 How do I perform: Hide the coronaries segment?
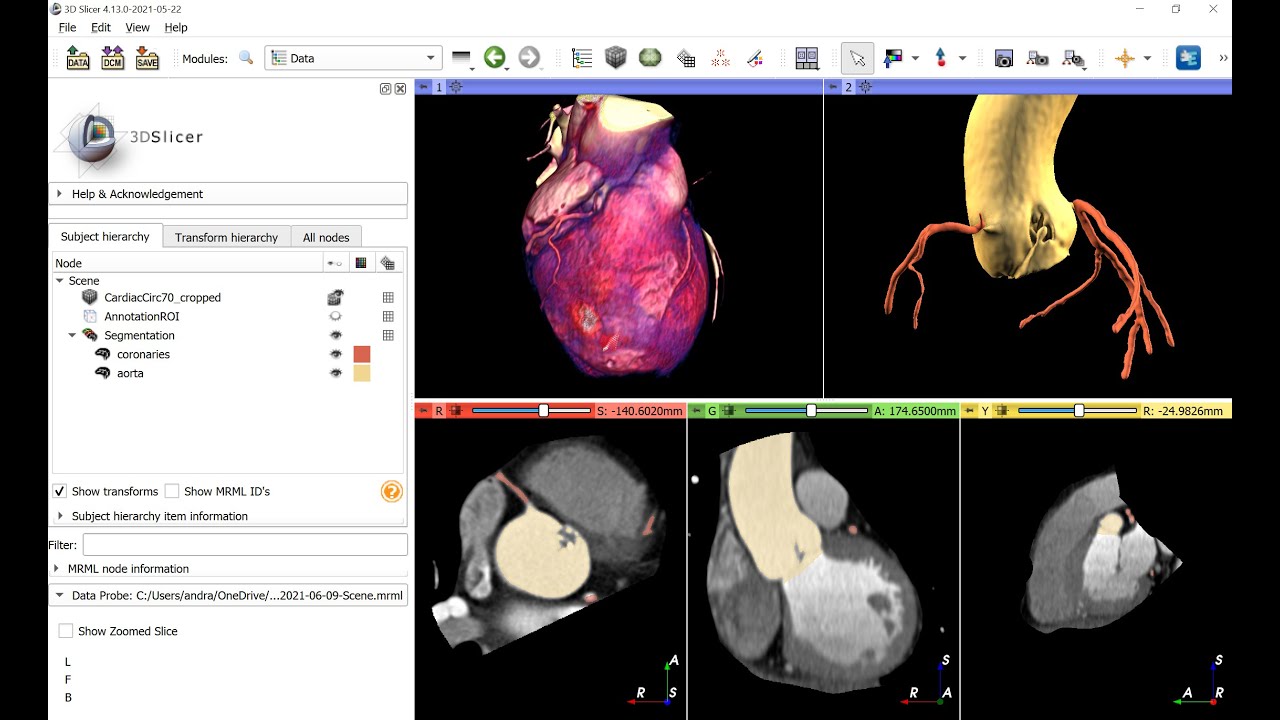pos(336,354)
